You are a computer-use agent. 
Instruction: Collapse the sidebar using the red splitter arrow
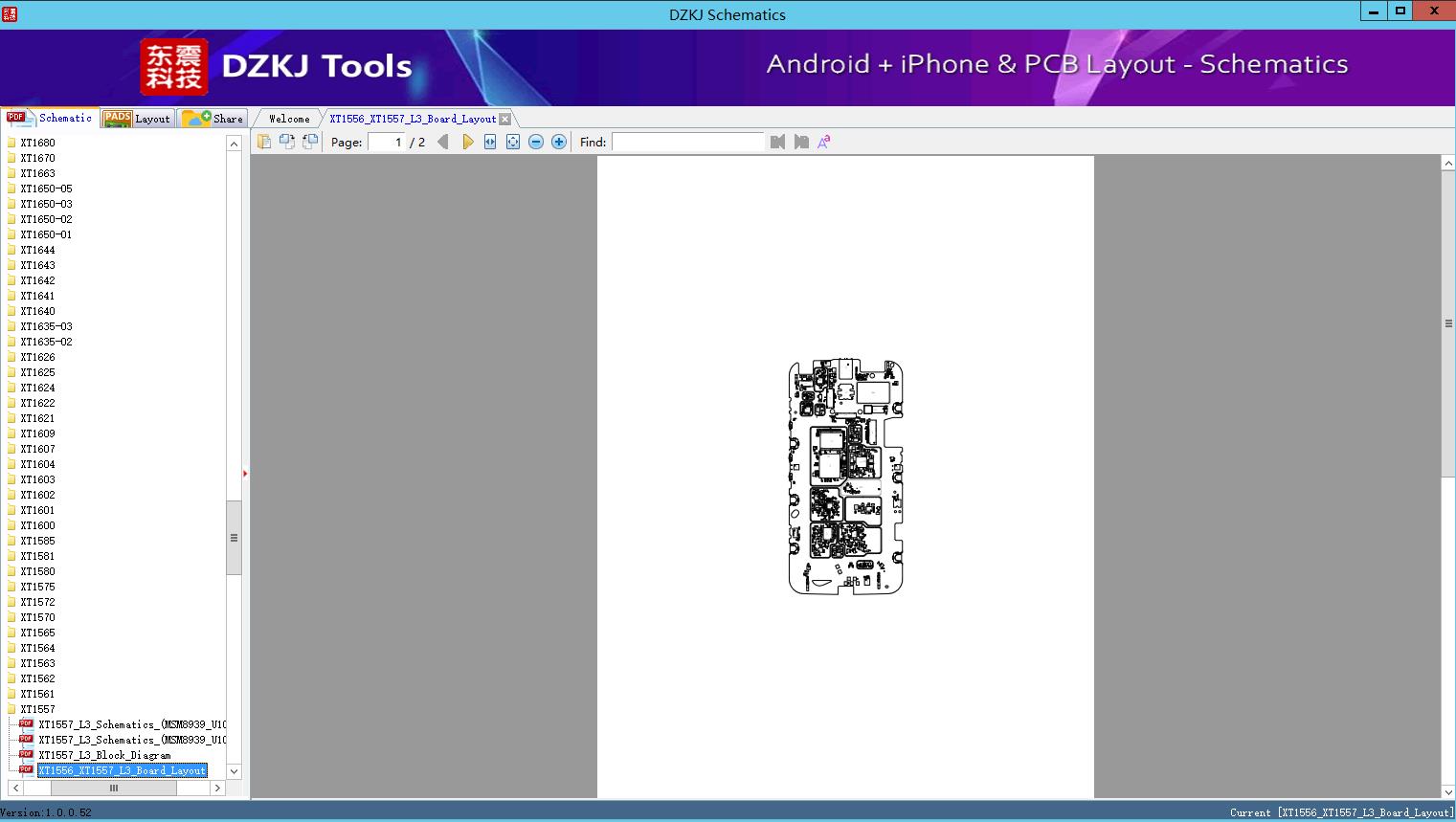point(245,474)
